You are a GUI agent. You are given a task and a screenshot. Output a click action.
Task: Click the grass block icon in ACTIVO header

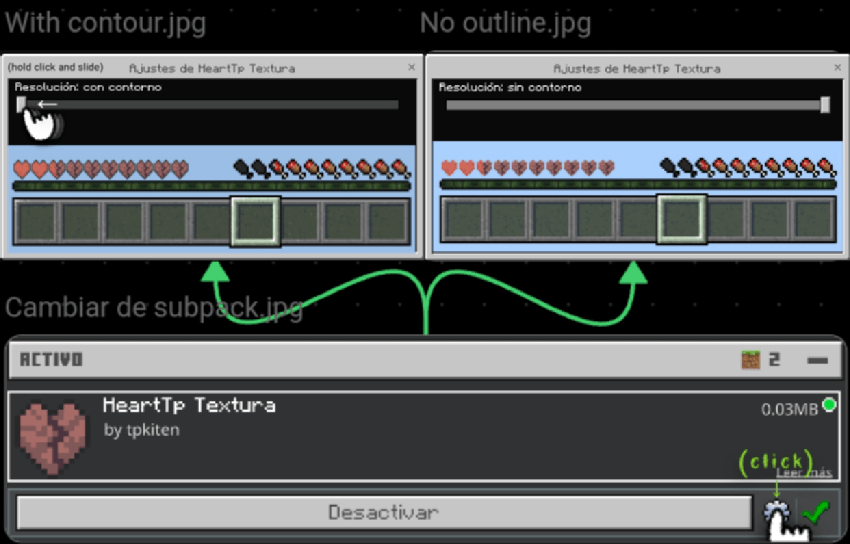tap(750, 360)
